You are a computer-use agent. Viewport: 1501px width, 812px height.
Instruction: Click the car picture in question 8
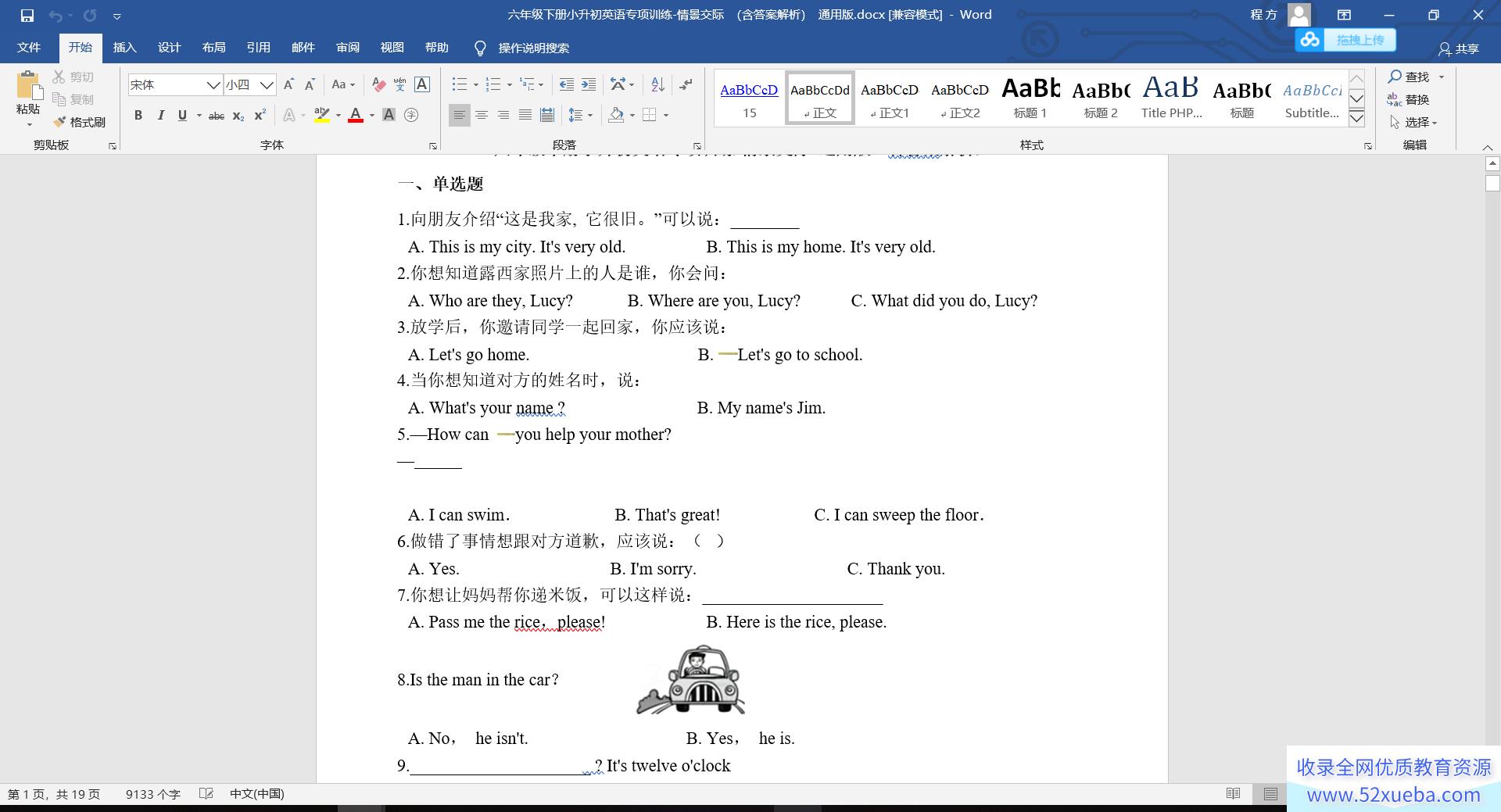pyautogui.click(x=691, y=680)
